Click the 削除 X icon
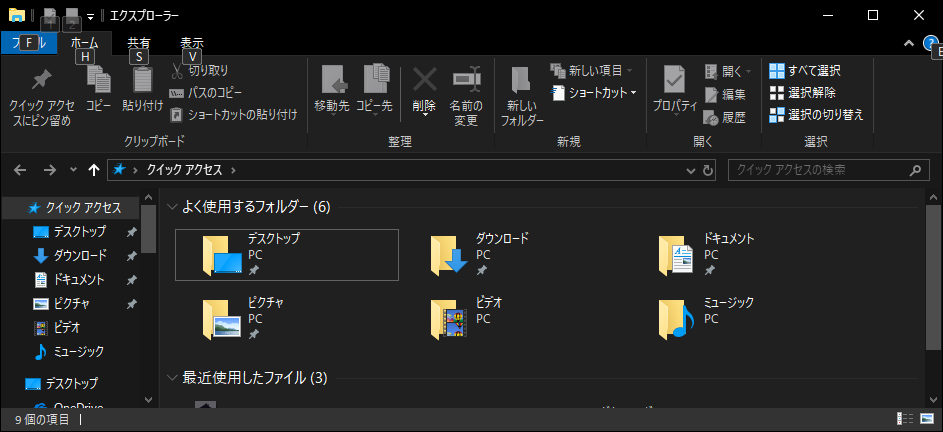 pyautogui.click(x=425, y=79)
